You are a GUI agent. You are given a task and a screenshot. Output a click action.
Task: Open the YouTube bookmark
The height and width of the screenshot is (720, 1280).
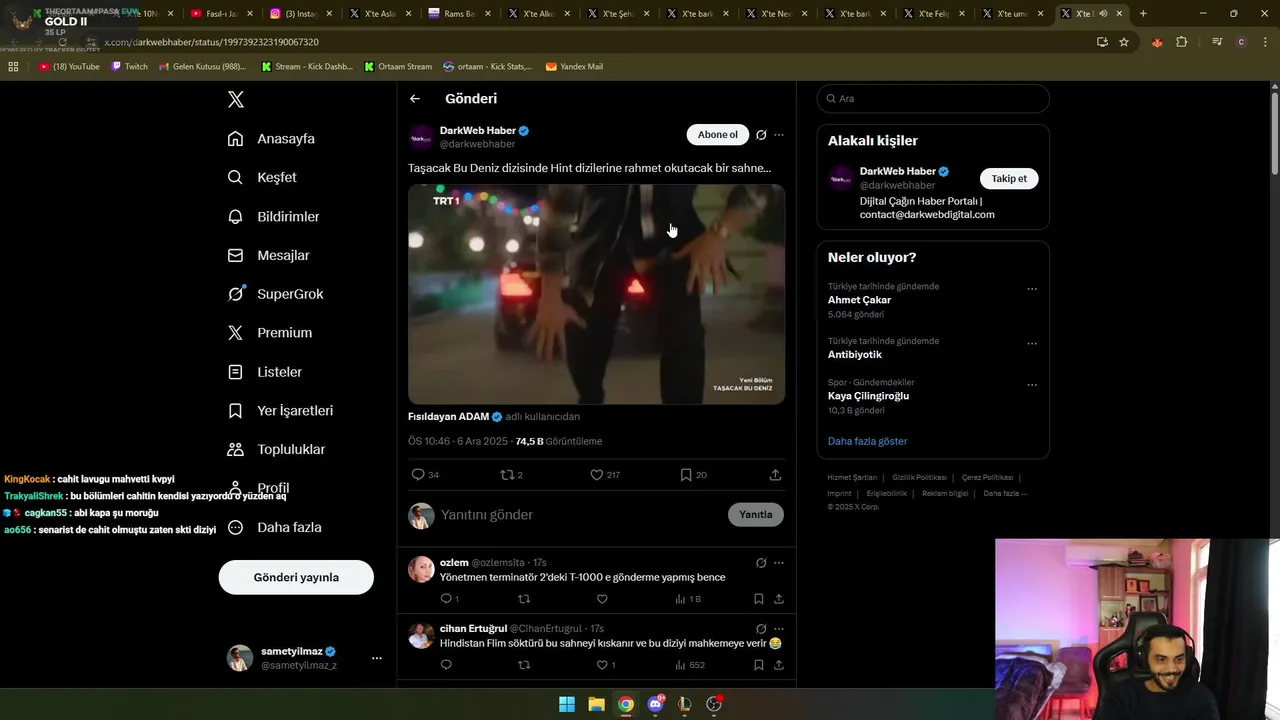[x=69, y=67]
